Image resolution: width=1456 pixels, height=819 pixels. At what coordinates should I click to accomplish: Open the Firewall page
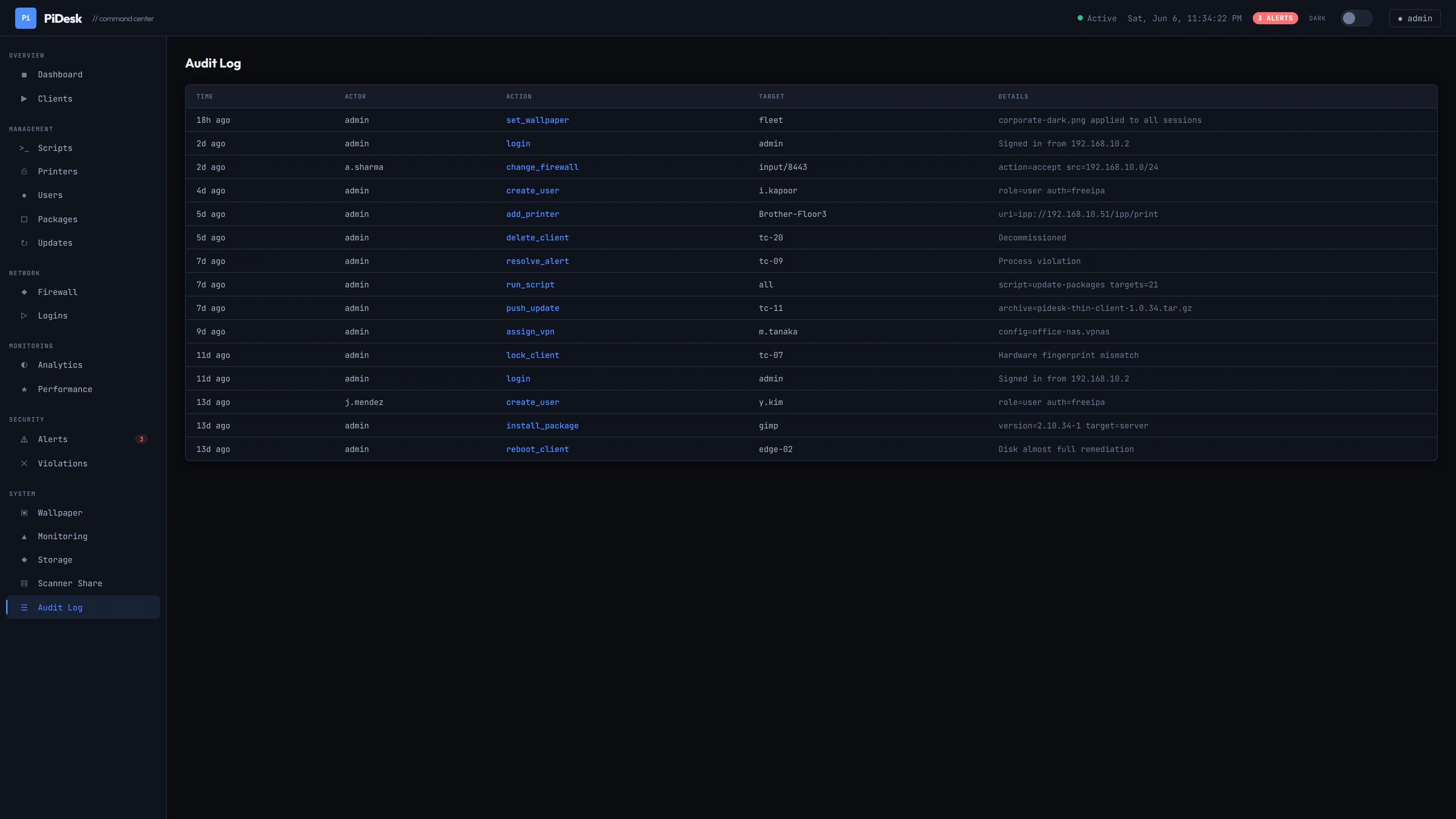[83, 292]
